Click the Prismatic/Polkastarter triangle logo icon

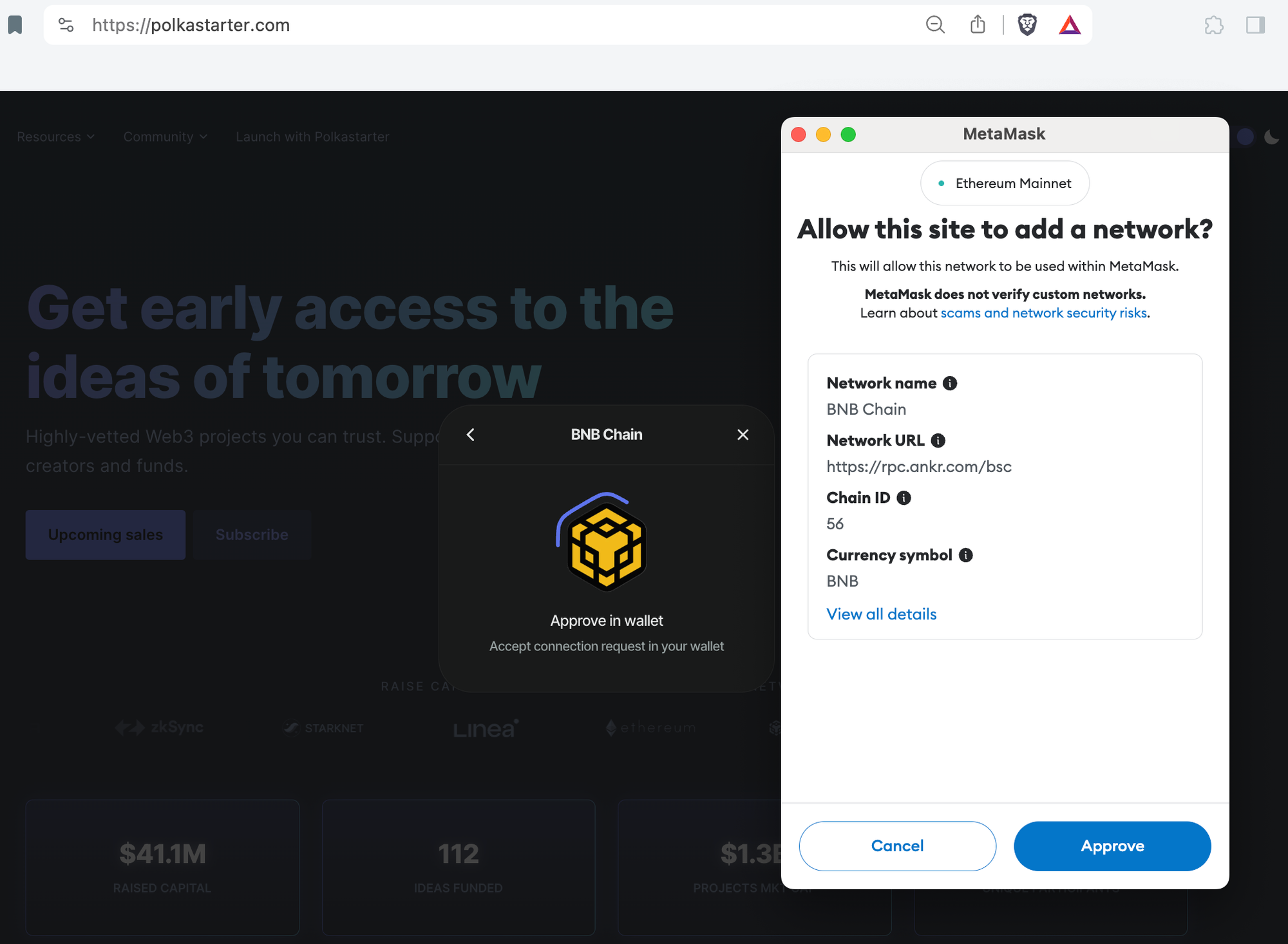1070,25
